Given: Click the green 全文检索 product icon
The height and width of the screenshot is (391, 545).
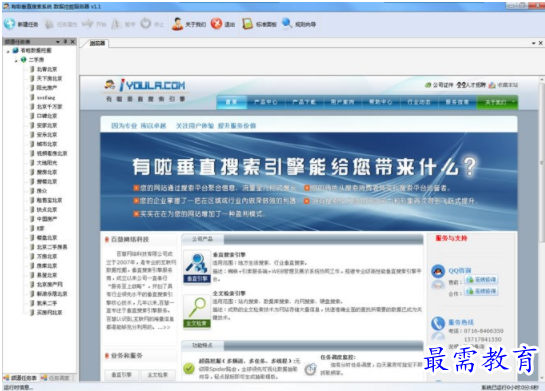Looking at the screenshot, I should 197,311.
